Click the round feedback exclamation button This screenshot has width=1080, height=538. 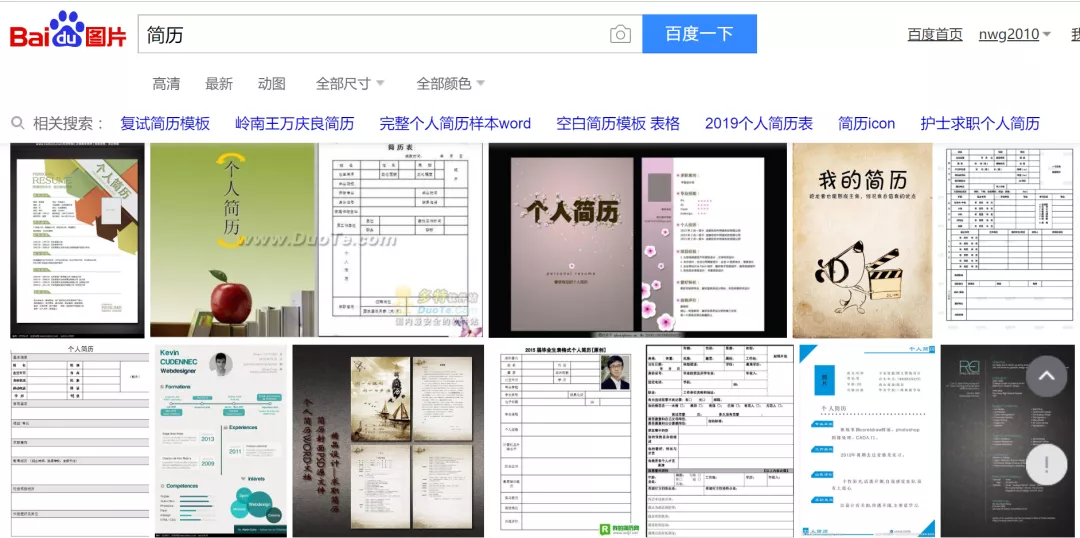tap(1046, 464)
